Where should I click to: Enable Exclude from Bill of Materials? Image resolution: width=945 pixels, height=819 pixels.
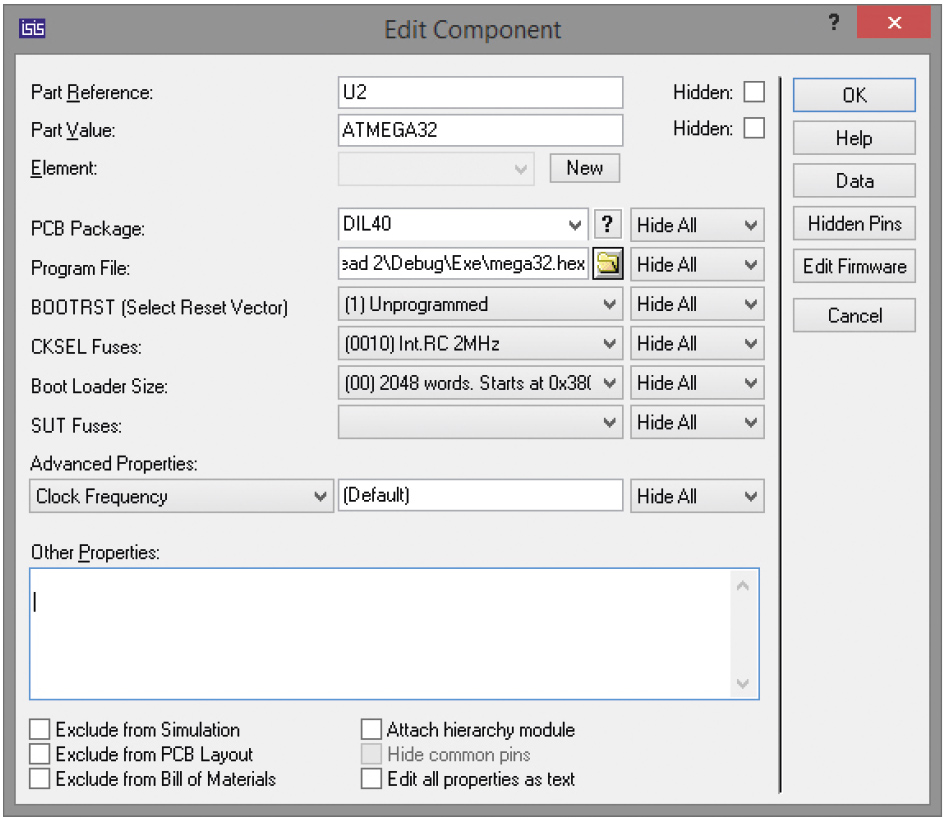(x=40, y=779)
